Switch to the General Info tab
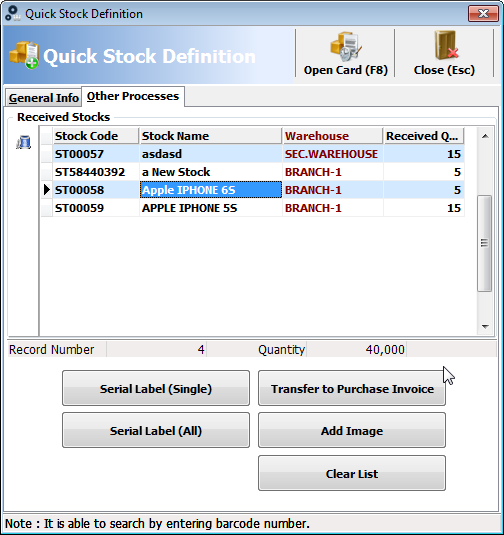The width and height of the screenshot is (504, 535). (x=44, y=98)
